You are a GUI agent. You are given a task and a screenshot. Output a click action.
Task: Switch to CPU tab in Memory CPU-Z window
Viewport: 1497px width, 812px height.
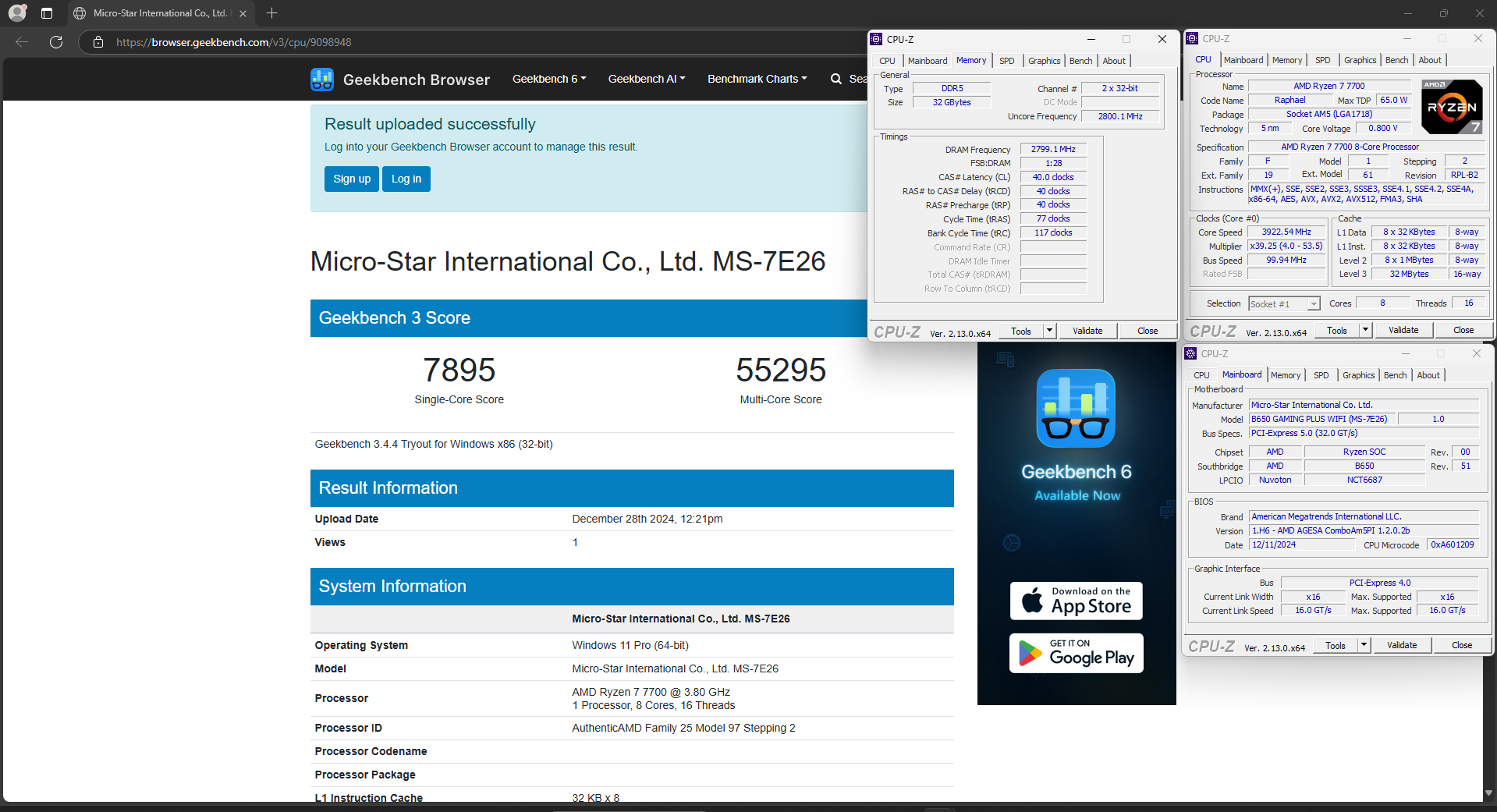pos(888,61)
